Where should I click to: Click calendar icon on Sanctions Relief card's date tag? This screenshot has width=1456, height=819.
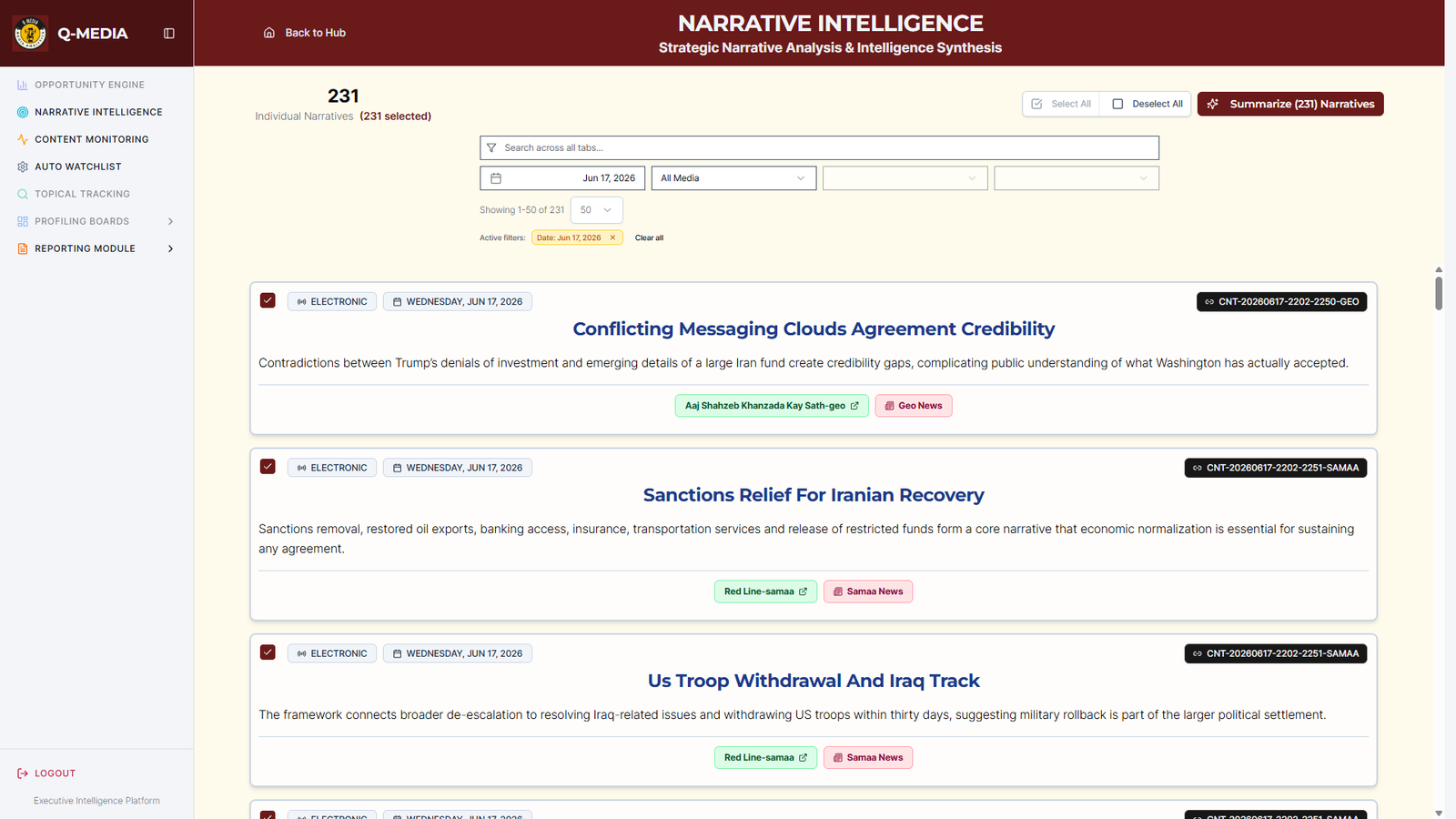pyautogui.click(x=397, y=468)
